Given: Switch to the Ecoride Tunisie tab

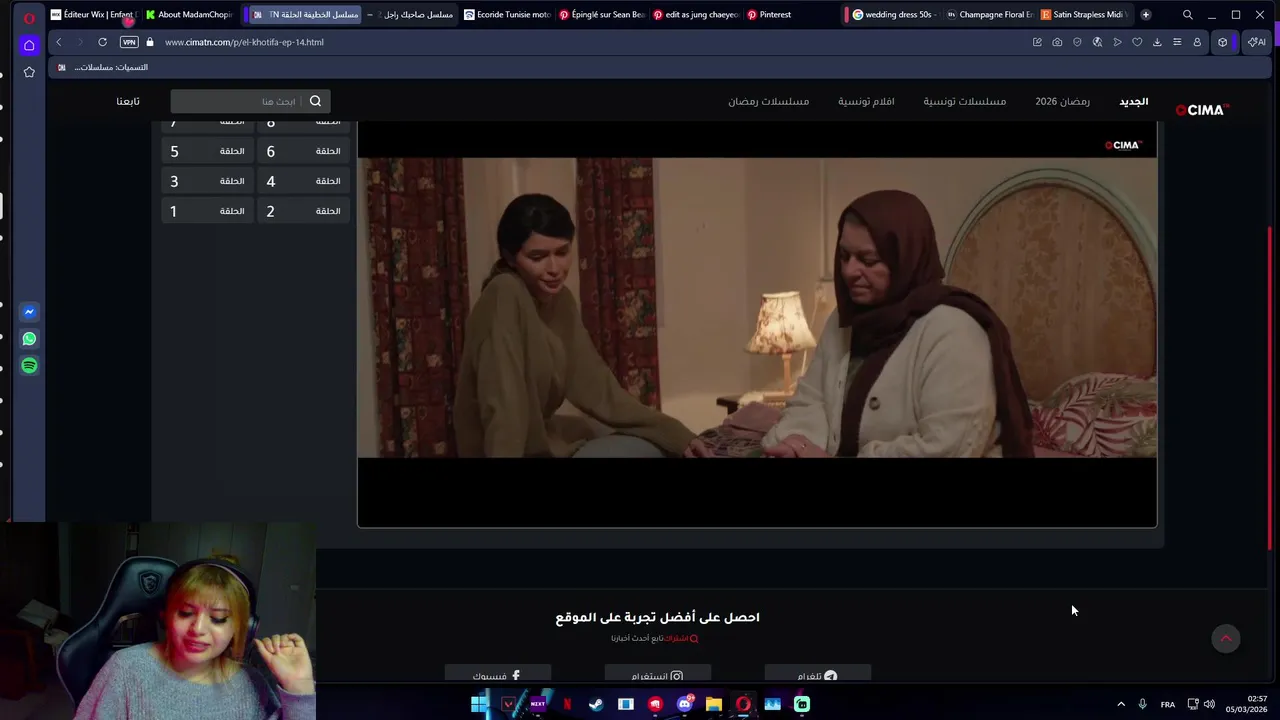Looking at the screenshot, I should pos(508,15).
